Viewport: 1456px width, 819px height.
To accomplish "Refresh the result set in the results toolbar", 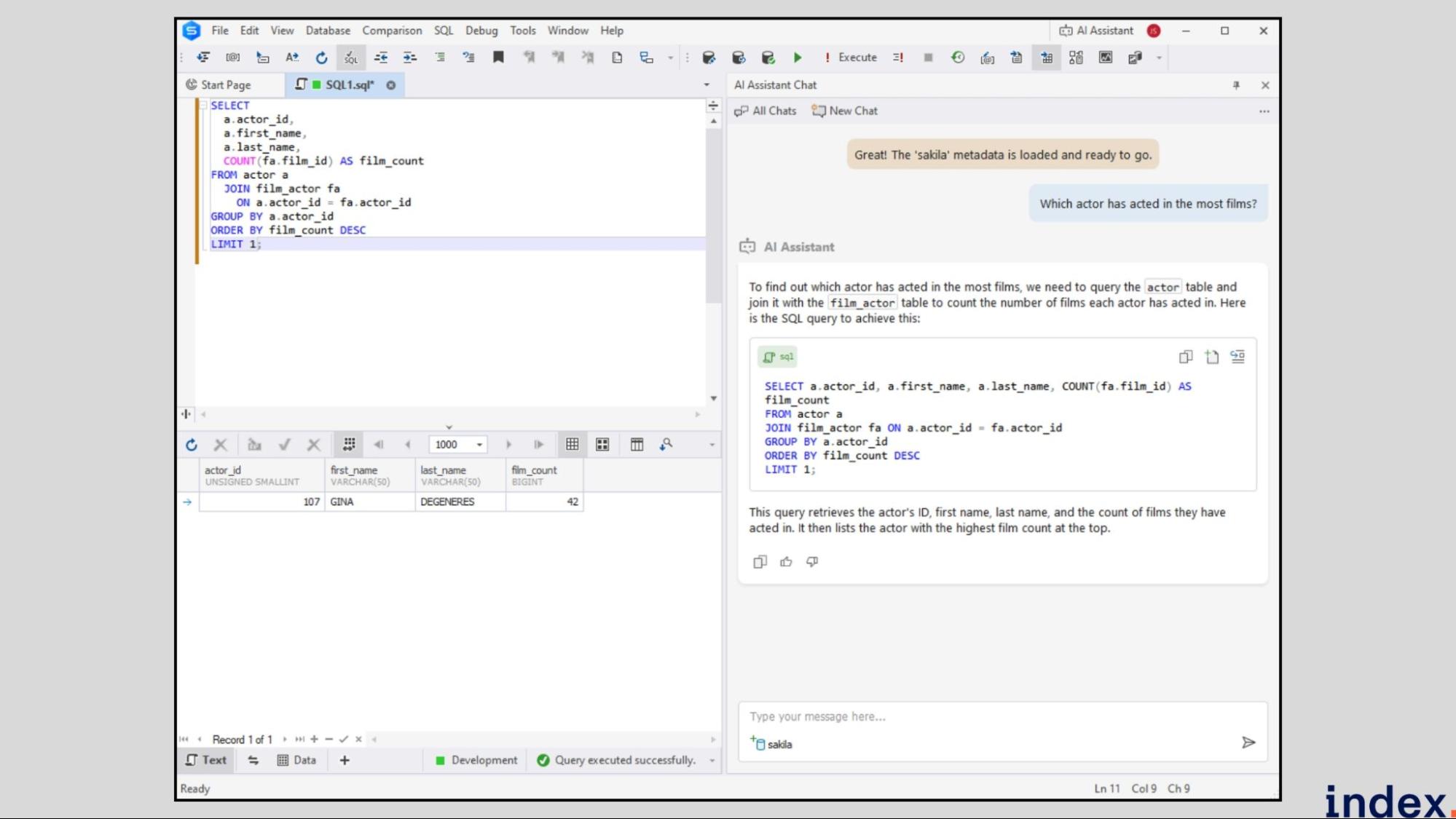I will pos(191,444).
